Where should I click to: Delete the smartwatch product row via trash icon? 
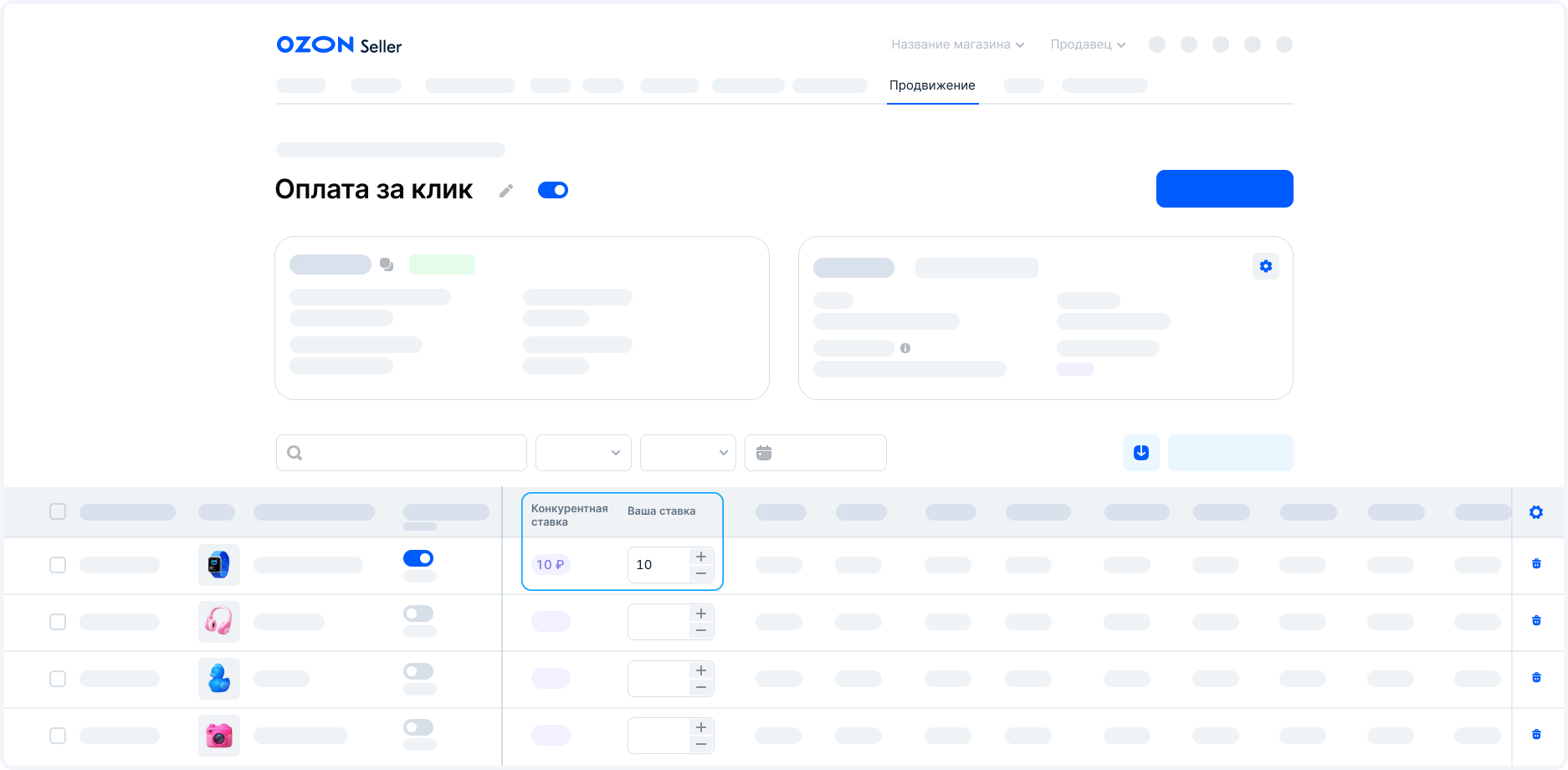(1535, 564)
